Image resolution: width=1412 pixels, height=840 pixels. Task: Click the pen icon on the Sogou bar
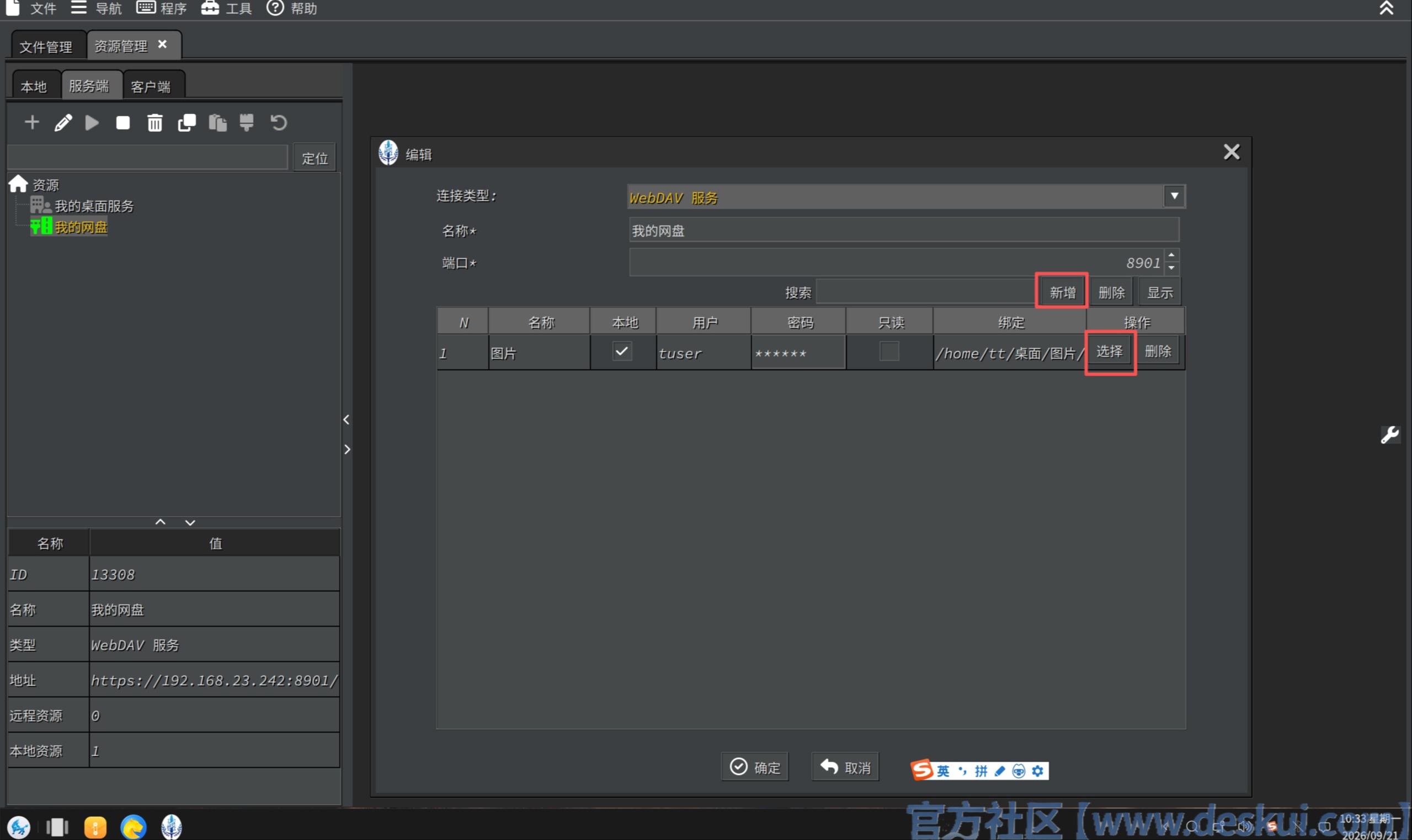pos(1000,771)
